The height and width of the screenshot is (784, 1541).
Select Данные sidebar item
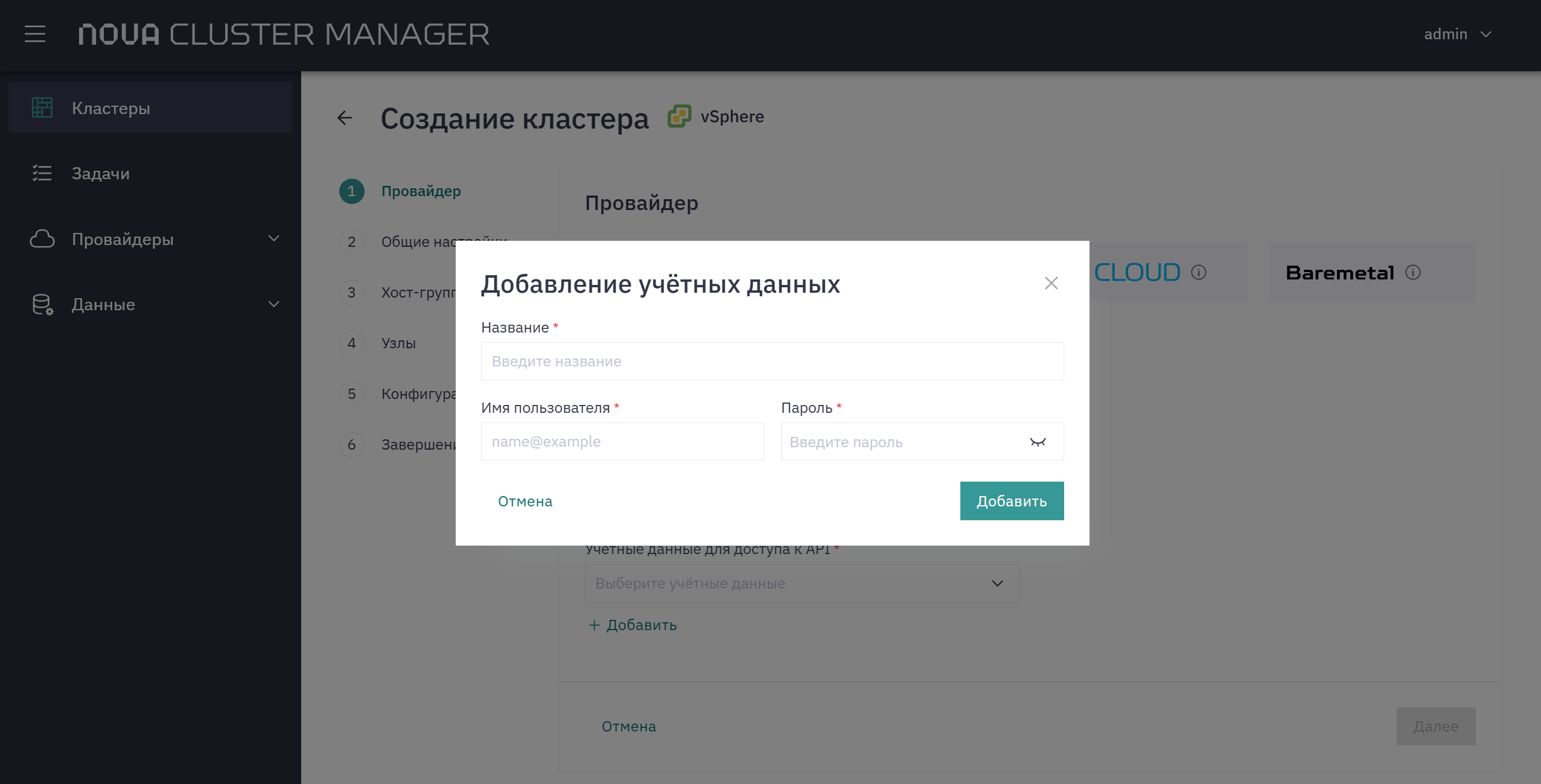coord(150,304)
